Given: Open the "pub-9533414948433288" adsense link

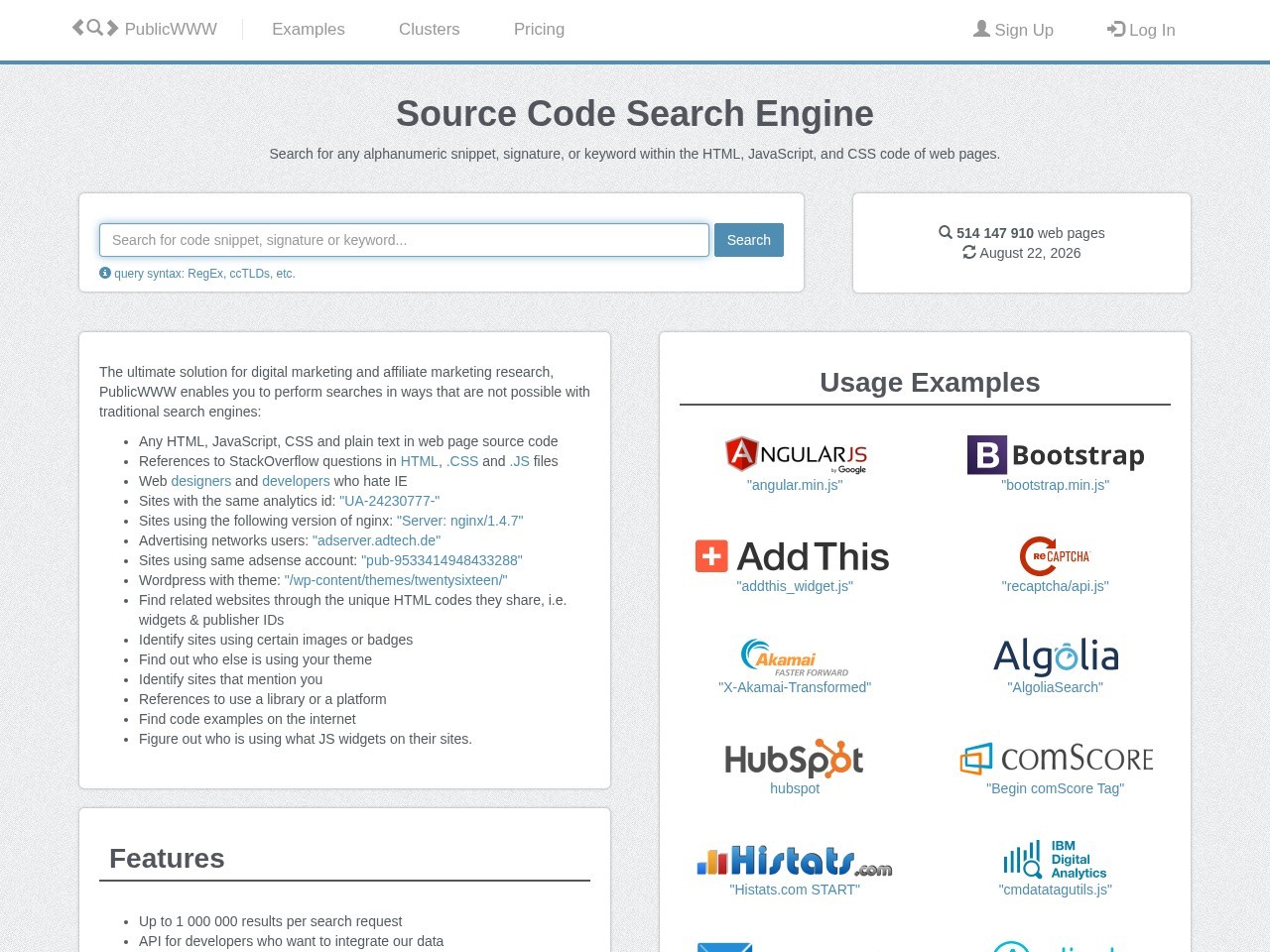Looking at the screenshot, I should tap(442, 560).
